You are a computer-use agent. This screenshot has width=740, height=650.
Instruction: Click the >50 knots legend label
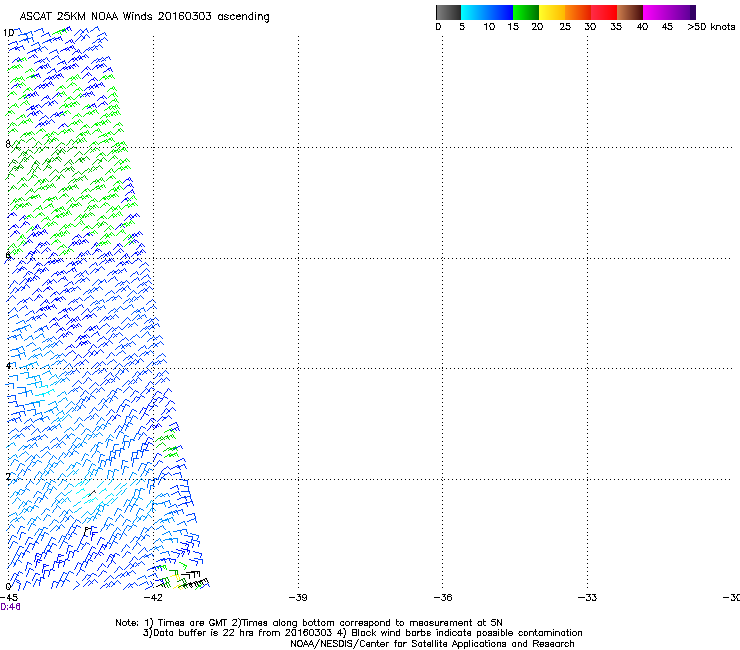[711, 27]
